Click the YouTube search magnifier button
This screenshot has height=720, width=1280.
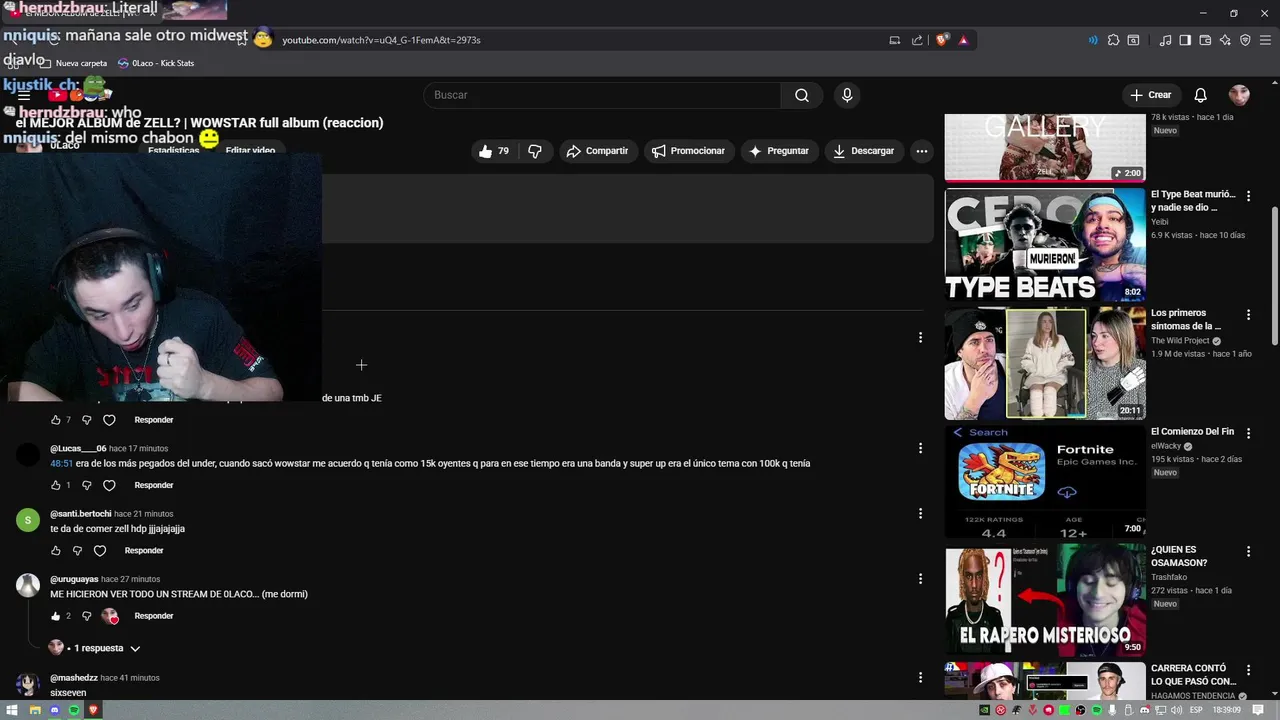802,95
